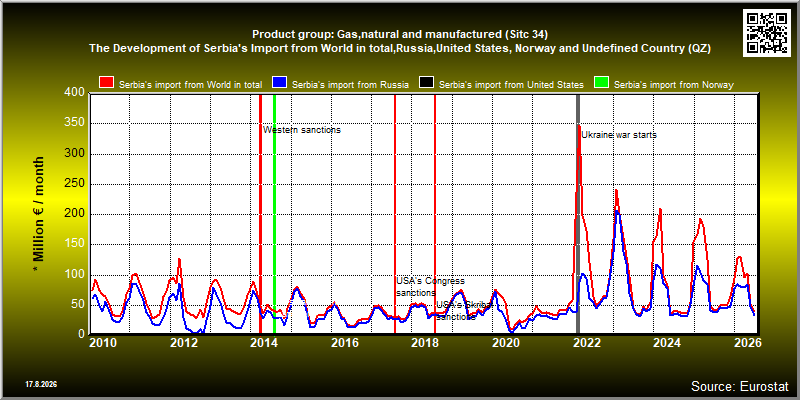Click the 'Development of Serbia's Import' subtitle line
The width and height of the screenshot is (800, 400).
400,48
